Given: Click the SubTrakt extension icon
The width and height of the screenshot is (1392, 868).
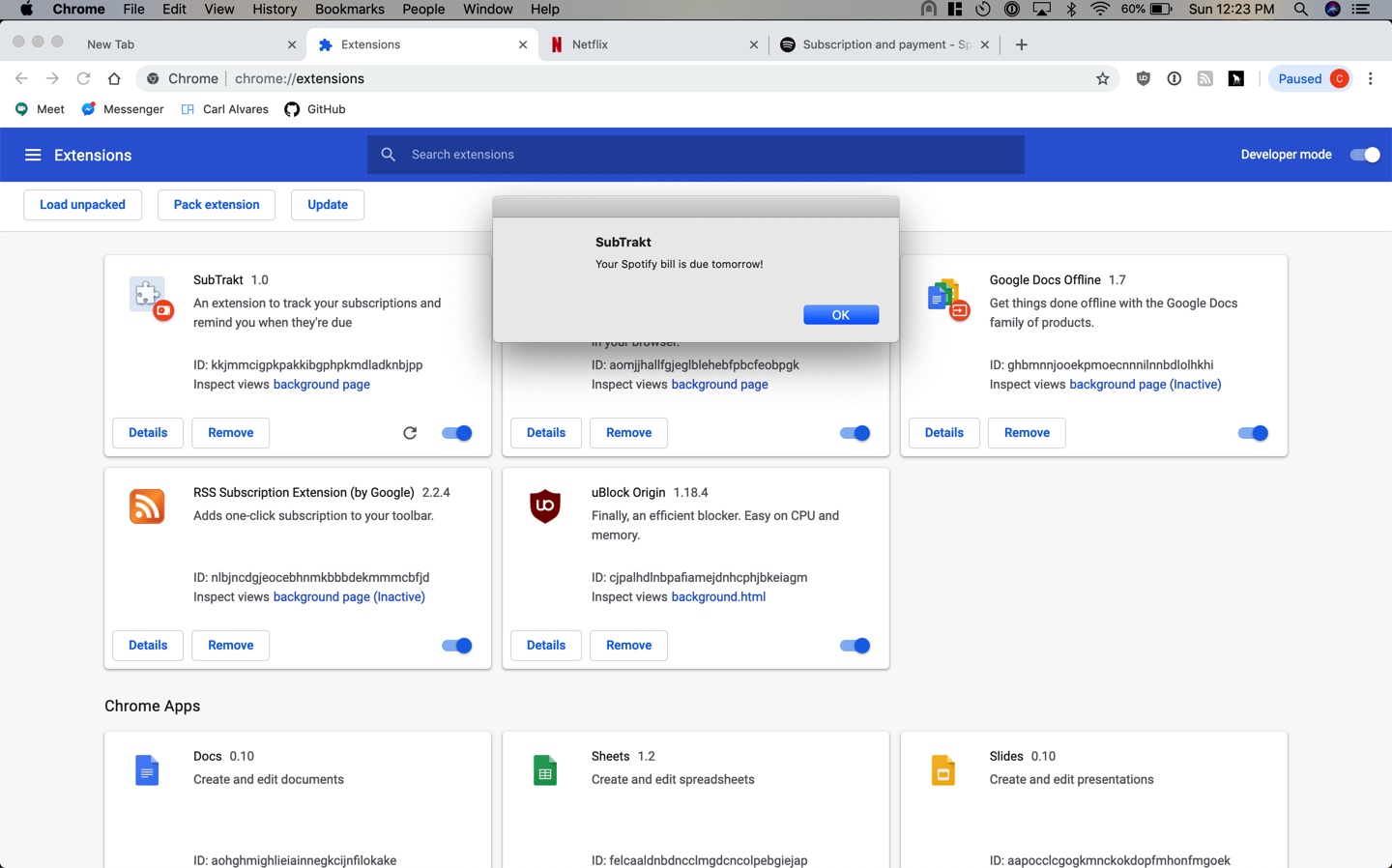Looking at the screenshot, I should (x=151, y=299).
